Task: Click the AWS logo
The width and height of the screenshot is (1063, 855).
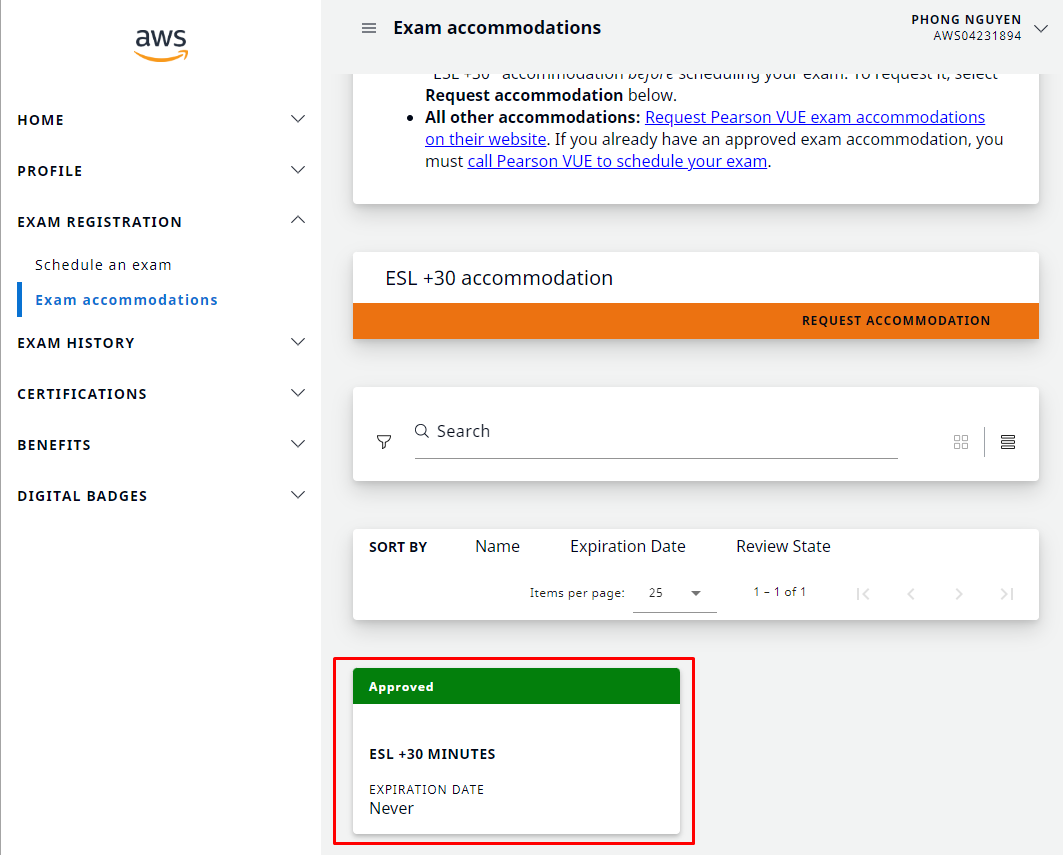Action: (x=160, y=44)
